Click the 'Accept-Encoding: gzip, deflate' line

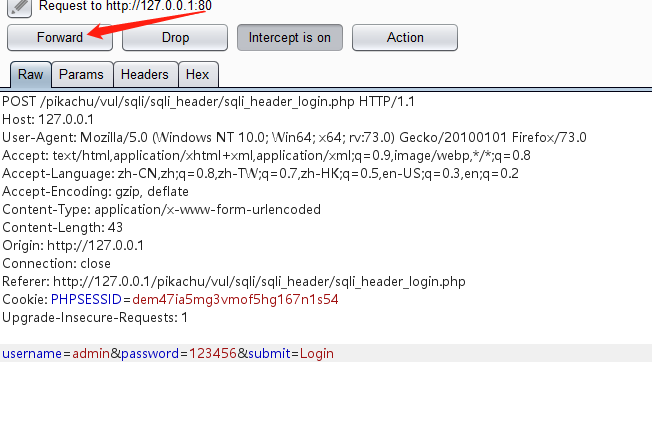(95, 192)
